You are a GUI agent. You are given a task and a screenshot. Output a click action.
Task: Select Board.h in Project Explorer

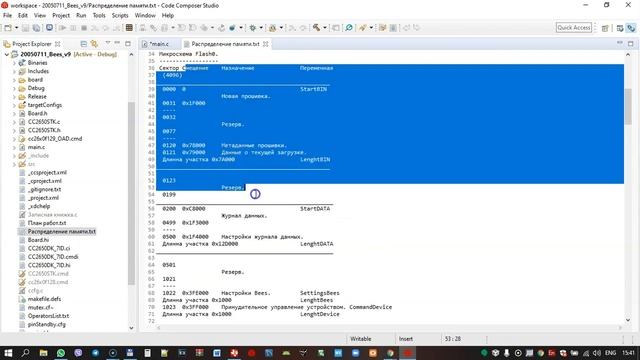pos(37,113)
